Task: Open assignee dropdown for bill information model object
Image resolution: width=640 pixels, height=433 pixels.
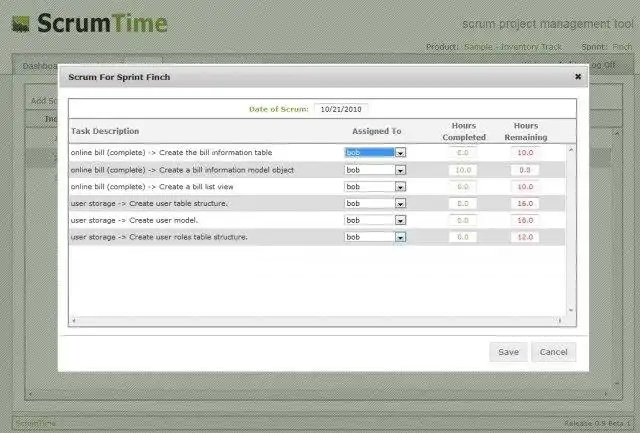Action: (x=400, y=170)
